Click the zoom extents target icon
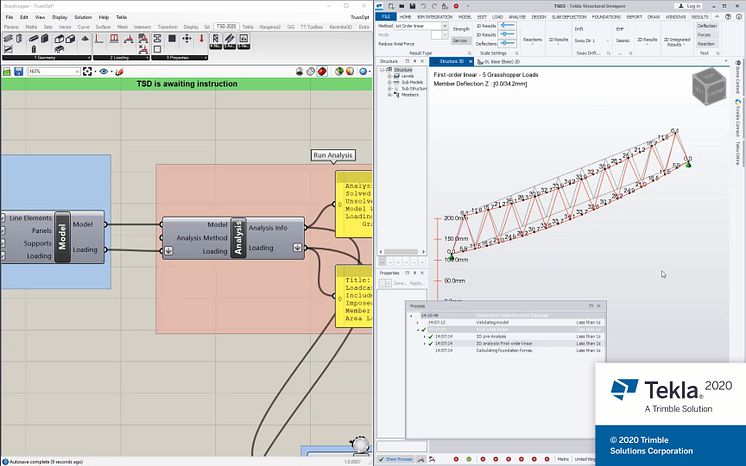Image resolution: width=746 pixels, height=466 pixels. point(89,72)
